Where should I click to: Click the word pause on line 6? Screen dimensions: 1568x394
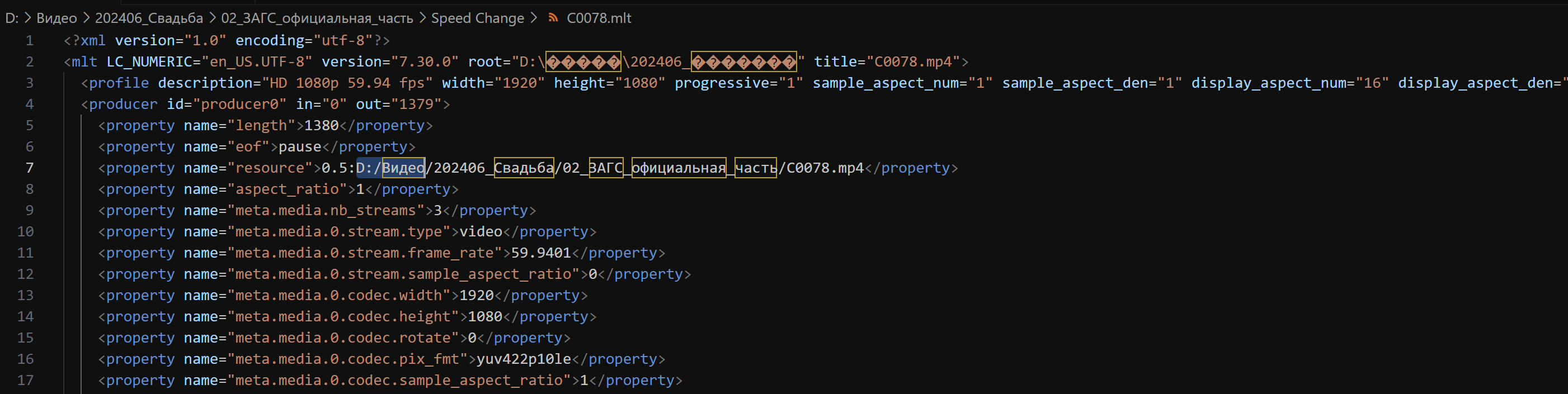pyautogui.click(x=299, y=147)
